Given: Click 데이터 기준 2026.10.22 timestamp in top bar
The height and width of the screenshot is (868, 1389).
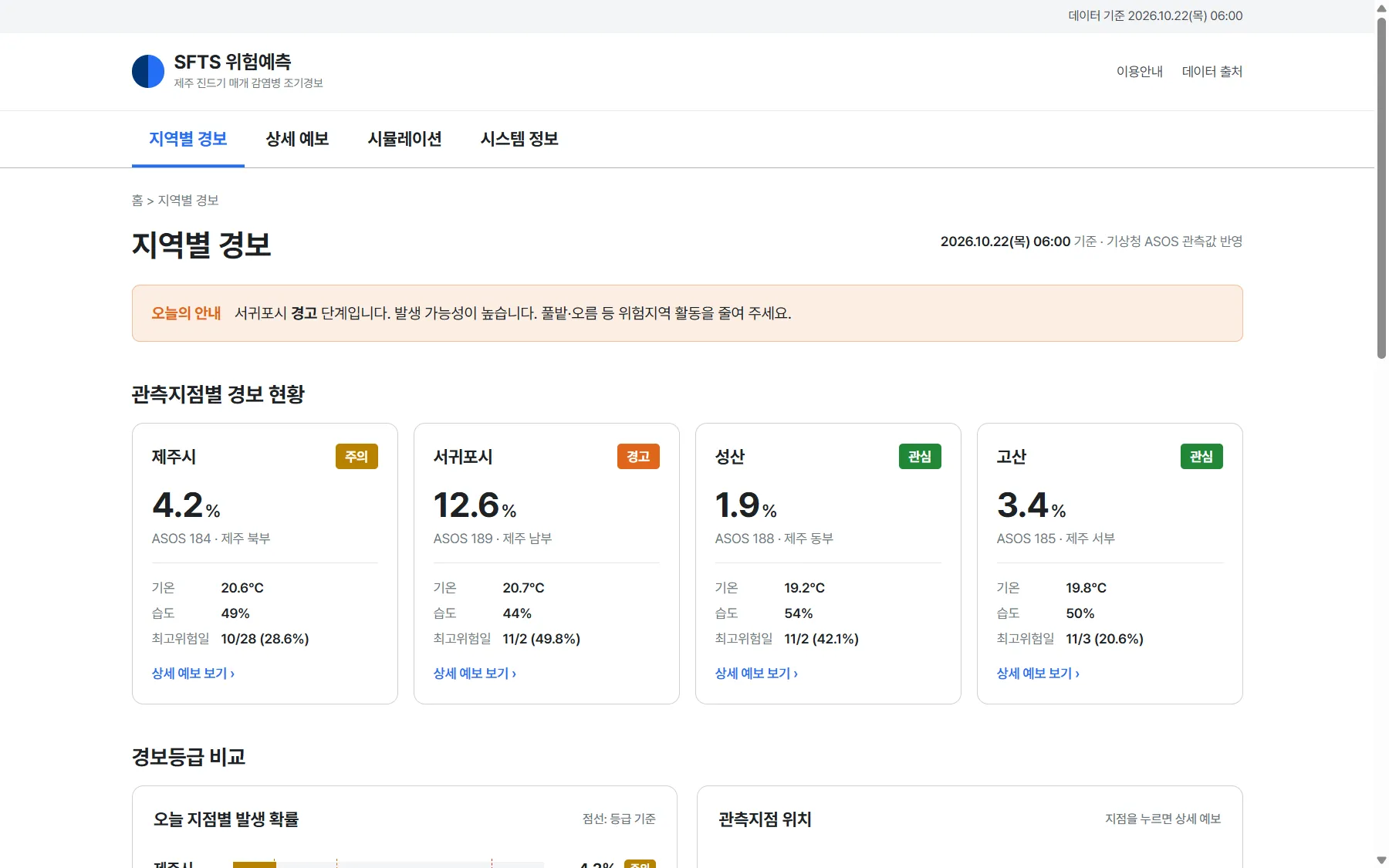Looking at the screenshot, I should pyautogui.click(x=1155, y=15).
